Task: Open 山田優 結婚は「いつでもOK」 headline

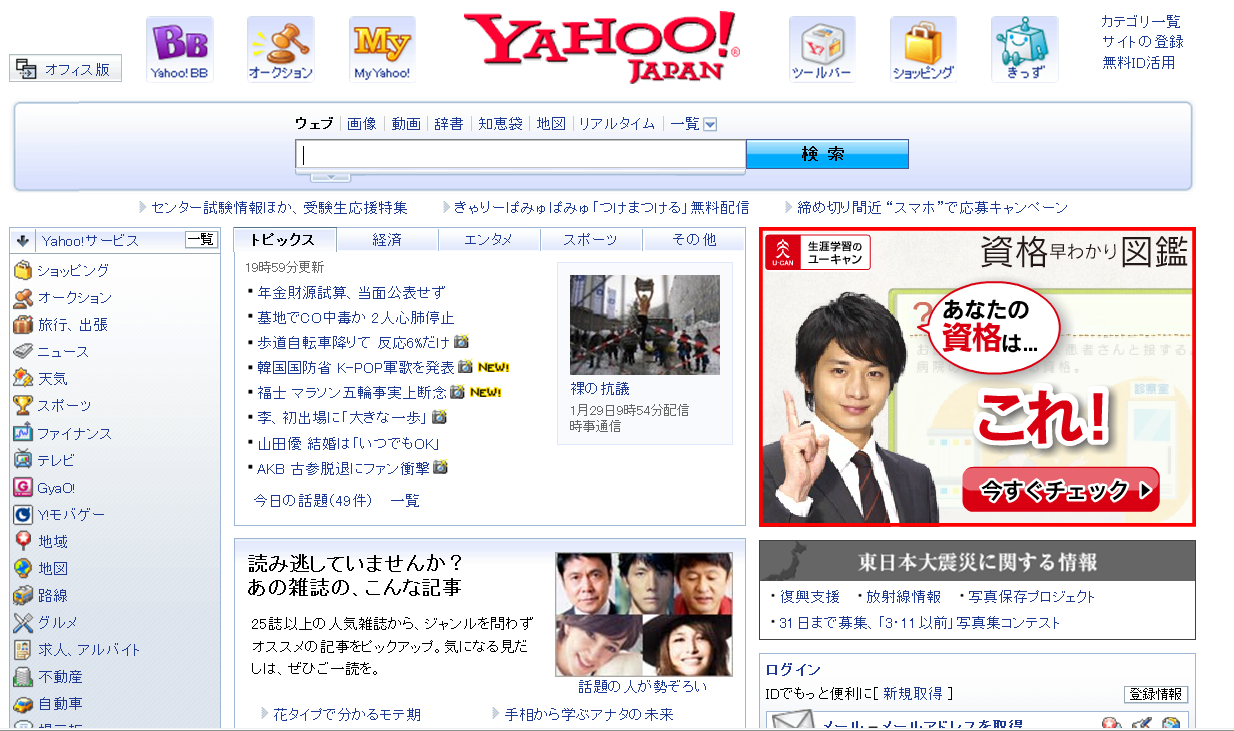Action: pos(348,443)
